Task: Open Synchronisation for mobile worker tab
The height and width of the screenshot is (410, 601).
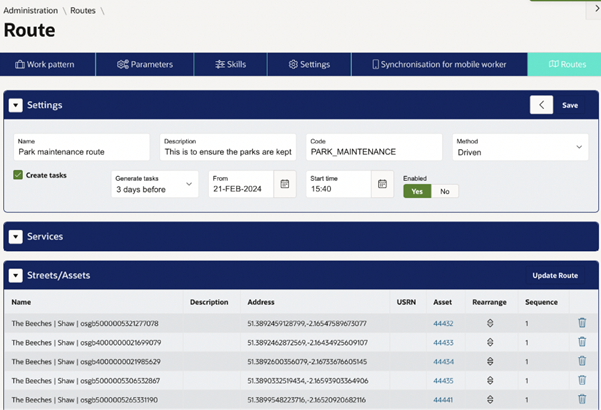Action: [x=439, y=64]
